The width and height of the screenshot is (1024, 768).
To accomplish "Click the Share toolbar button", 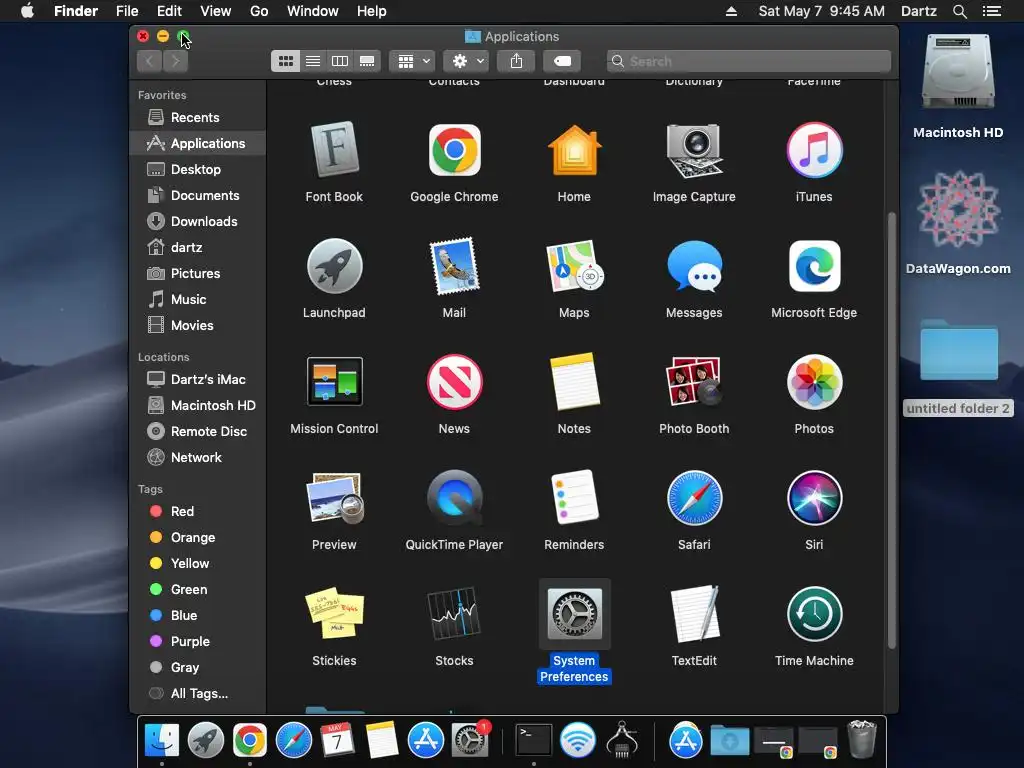I will click(x=516, y=61).
